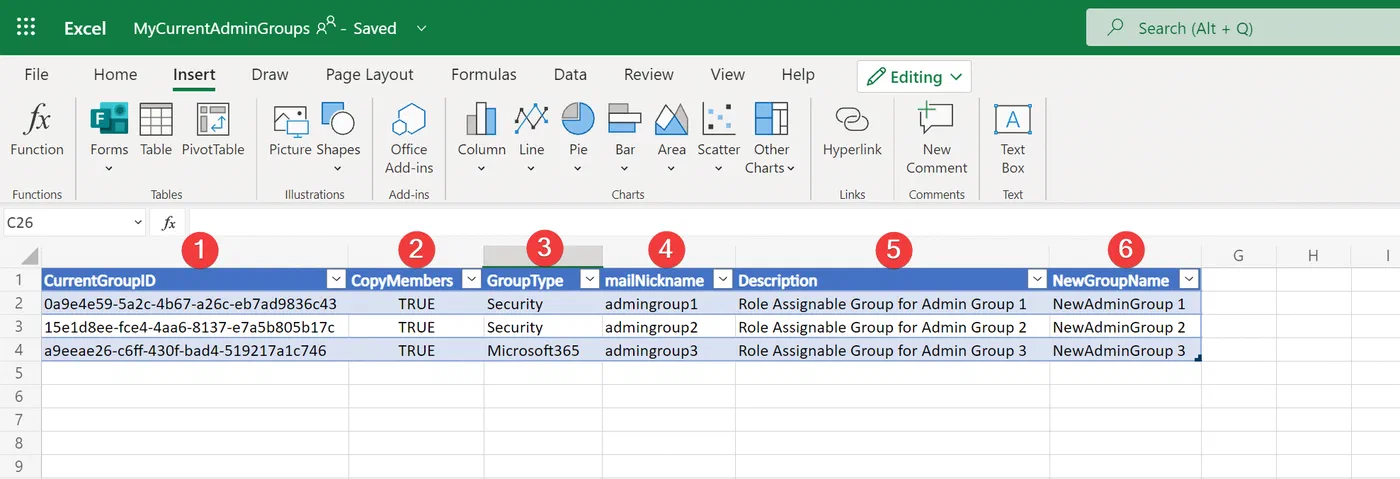Screen dimensions: 1400x479
Task: Select Role Assignable Group for Admin Group 1
Action: (x=893, y=304)
